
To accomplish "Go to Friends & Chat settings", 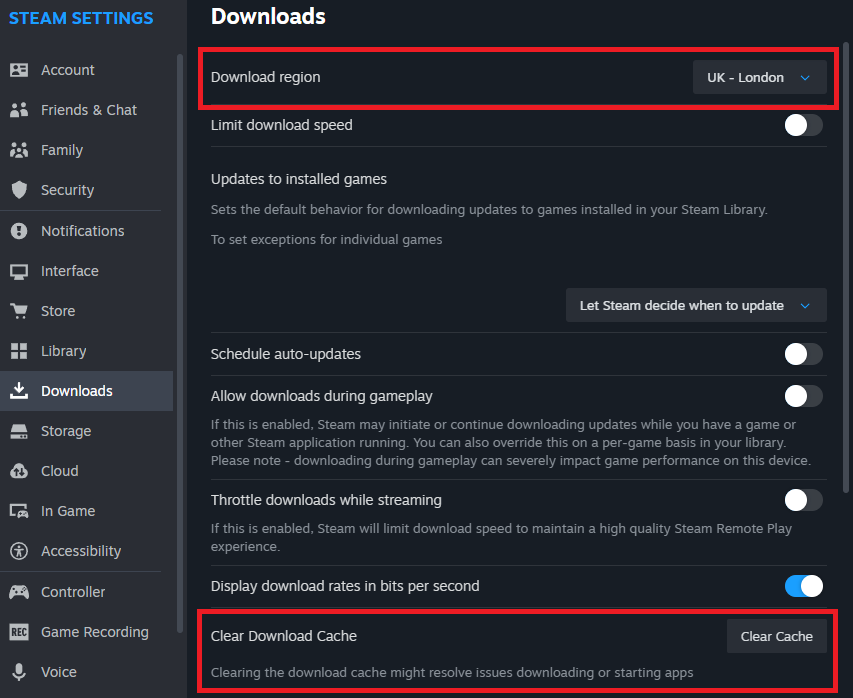I will 89,110.
